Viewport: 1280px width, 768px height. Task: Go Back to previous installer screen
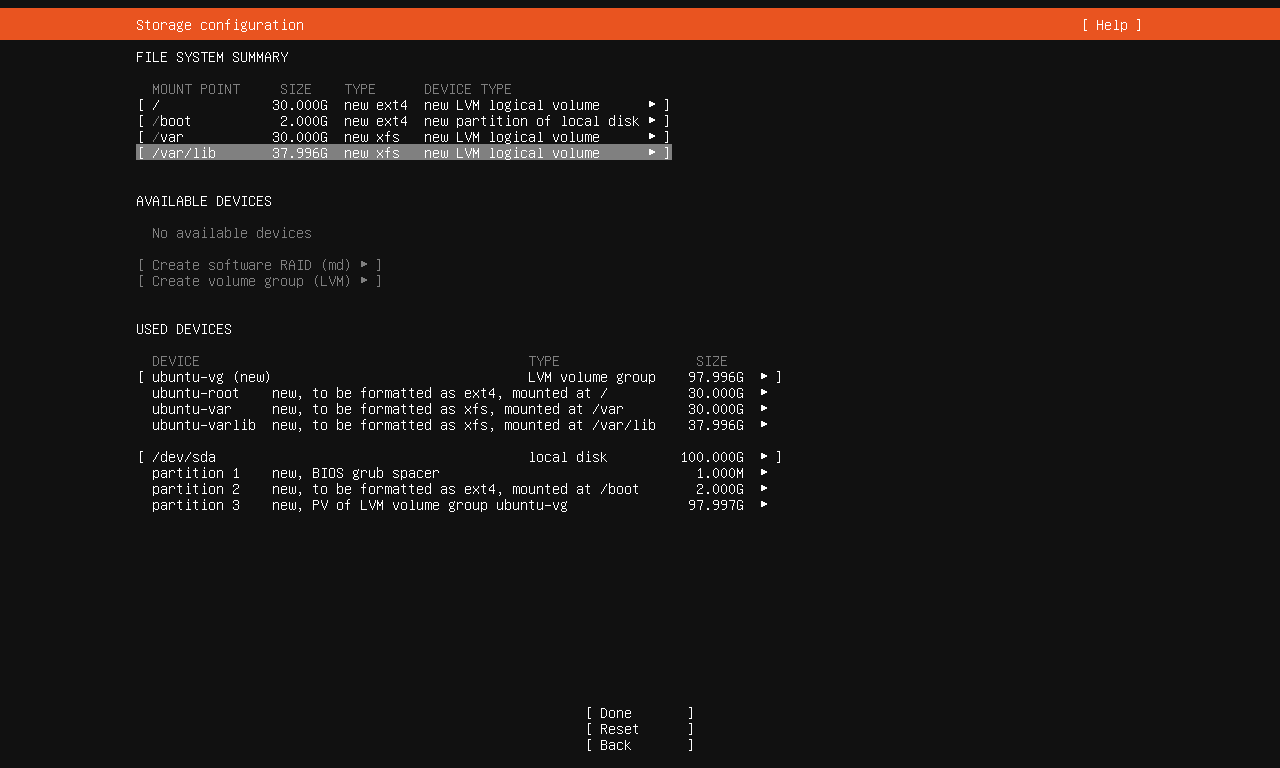[x=639, y=745]
